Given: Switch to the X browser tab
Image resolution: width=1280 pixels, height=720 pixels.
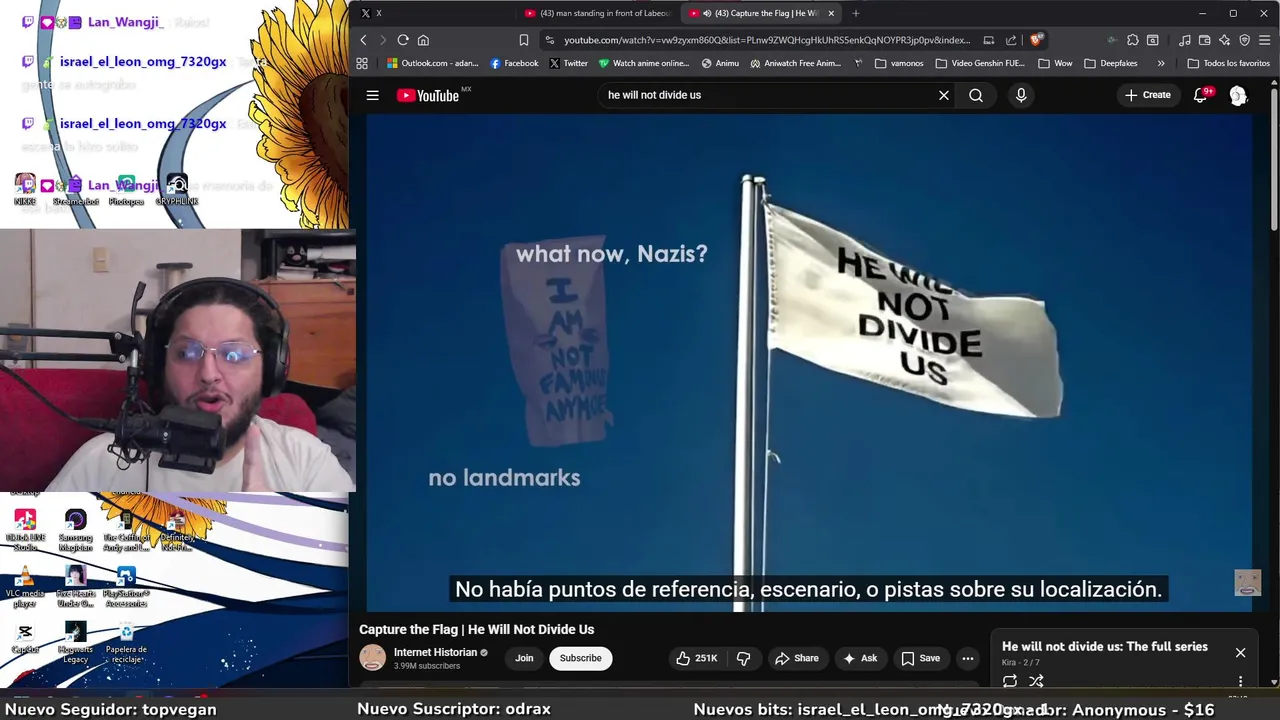Looking at the screenshot, I should 430,13.
